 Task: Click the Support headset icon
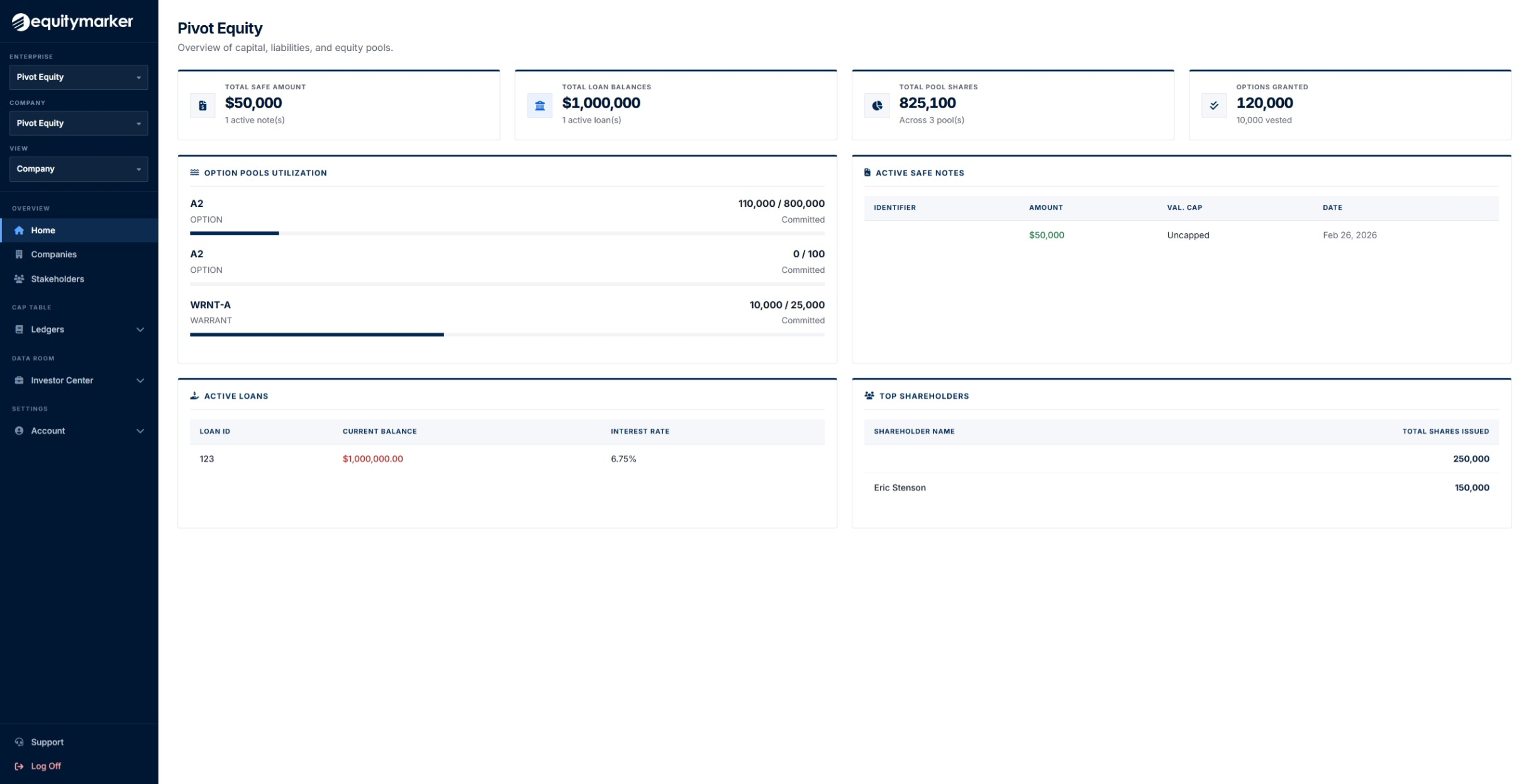pos(19,742)
